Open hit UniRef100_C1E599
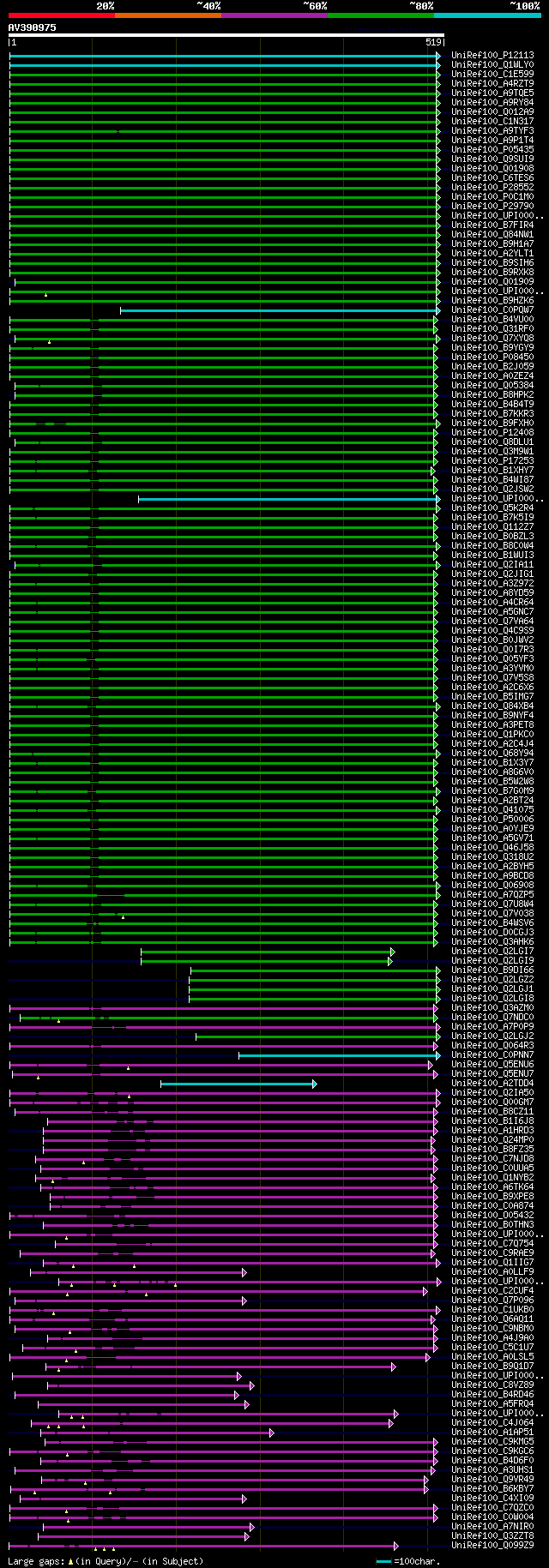The height and width of the screenshot is (1568, 549). click(x=492, y=75)
